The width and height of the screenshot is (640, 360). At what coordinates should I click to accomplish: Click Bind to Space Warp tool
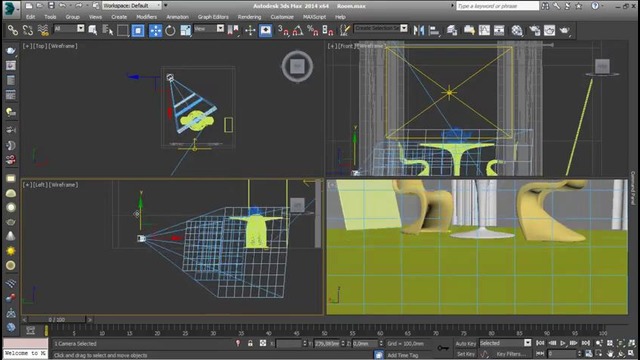coord(43,30)
